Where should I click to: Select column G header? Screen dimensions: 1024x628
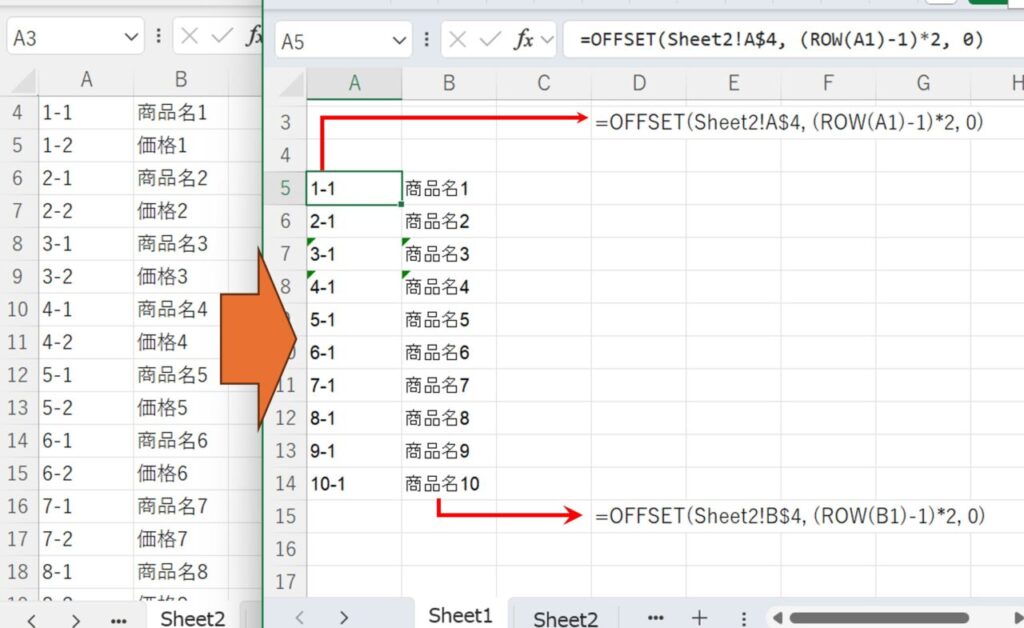tap(923, 84)
